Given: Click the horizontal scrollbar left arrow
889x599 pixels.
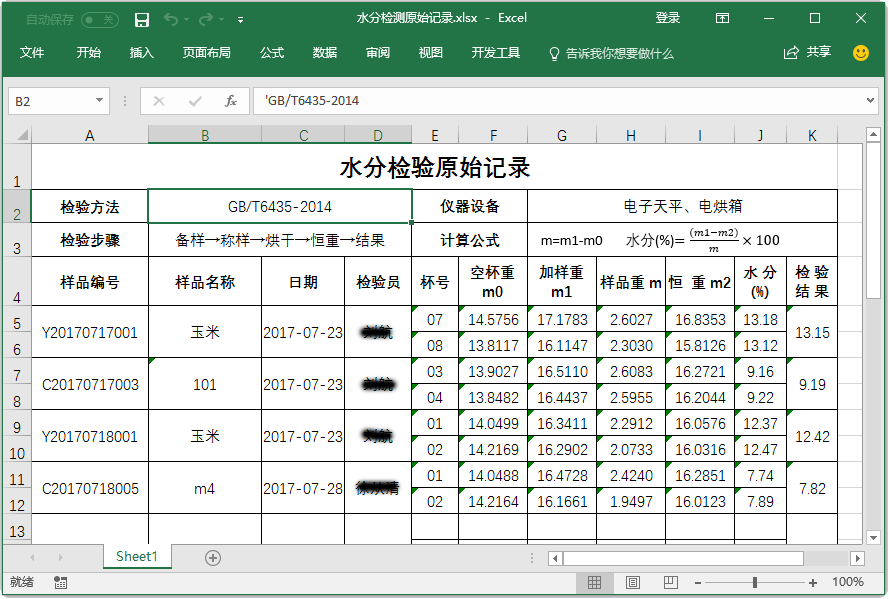Looking at the screenshot, I should [x=555, y=558].
